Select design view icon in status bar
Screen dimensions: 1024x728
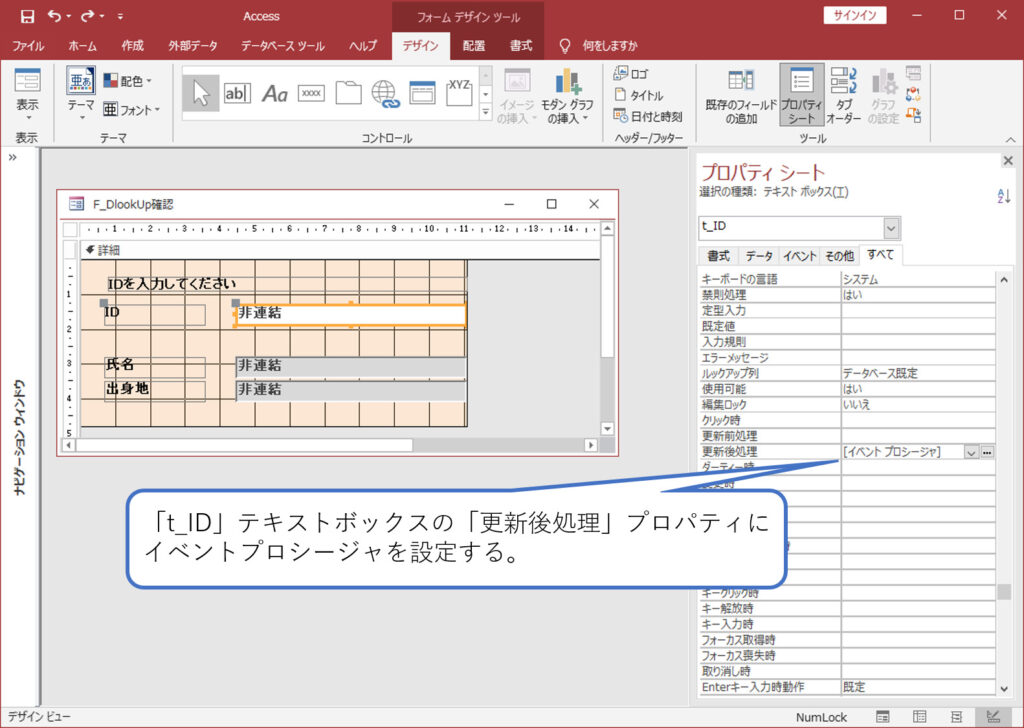(993, 717)
